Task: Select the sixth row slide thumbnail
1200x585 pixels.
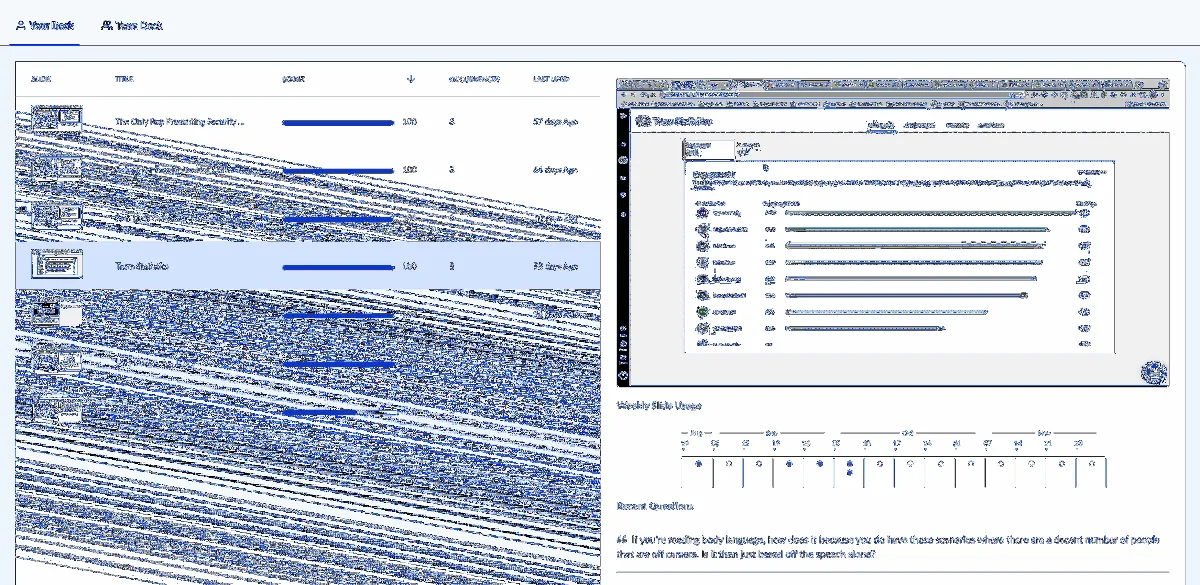Action: (56, 362)
